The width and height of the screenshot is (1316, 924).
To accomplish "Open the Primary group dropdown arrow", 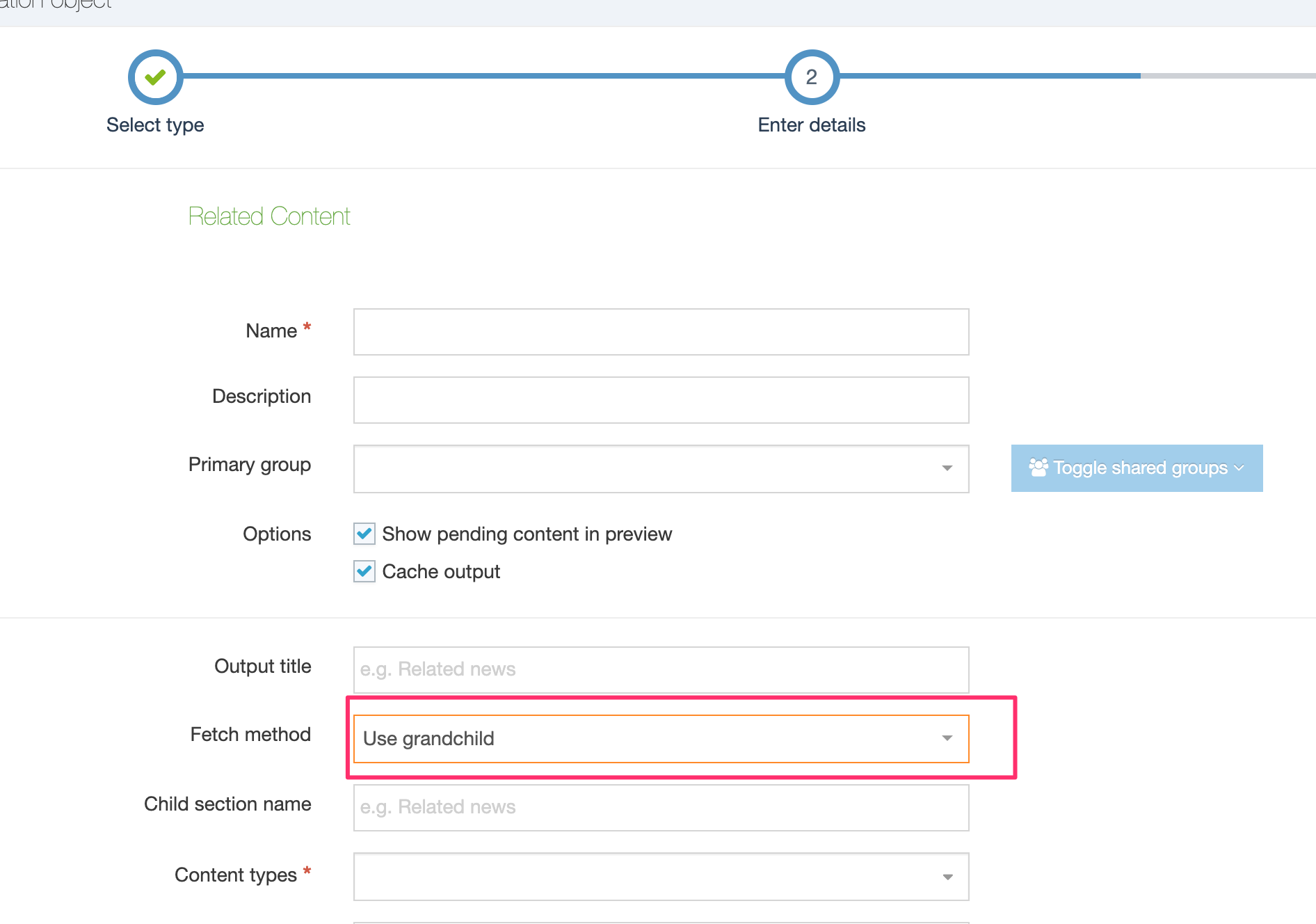I will [947, 469].
